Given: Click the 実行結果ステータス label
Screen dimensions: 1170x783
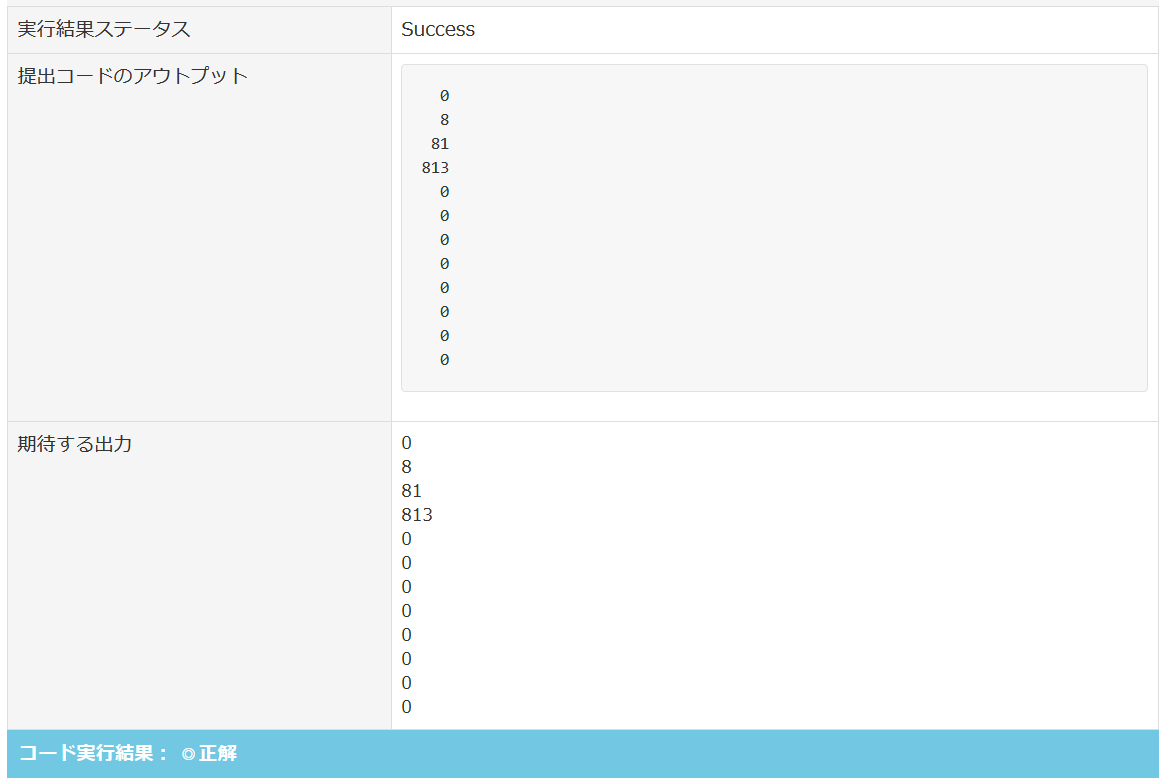Looking at the screenshot, I should pyautogui.click(x=104, y=29).
